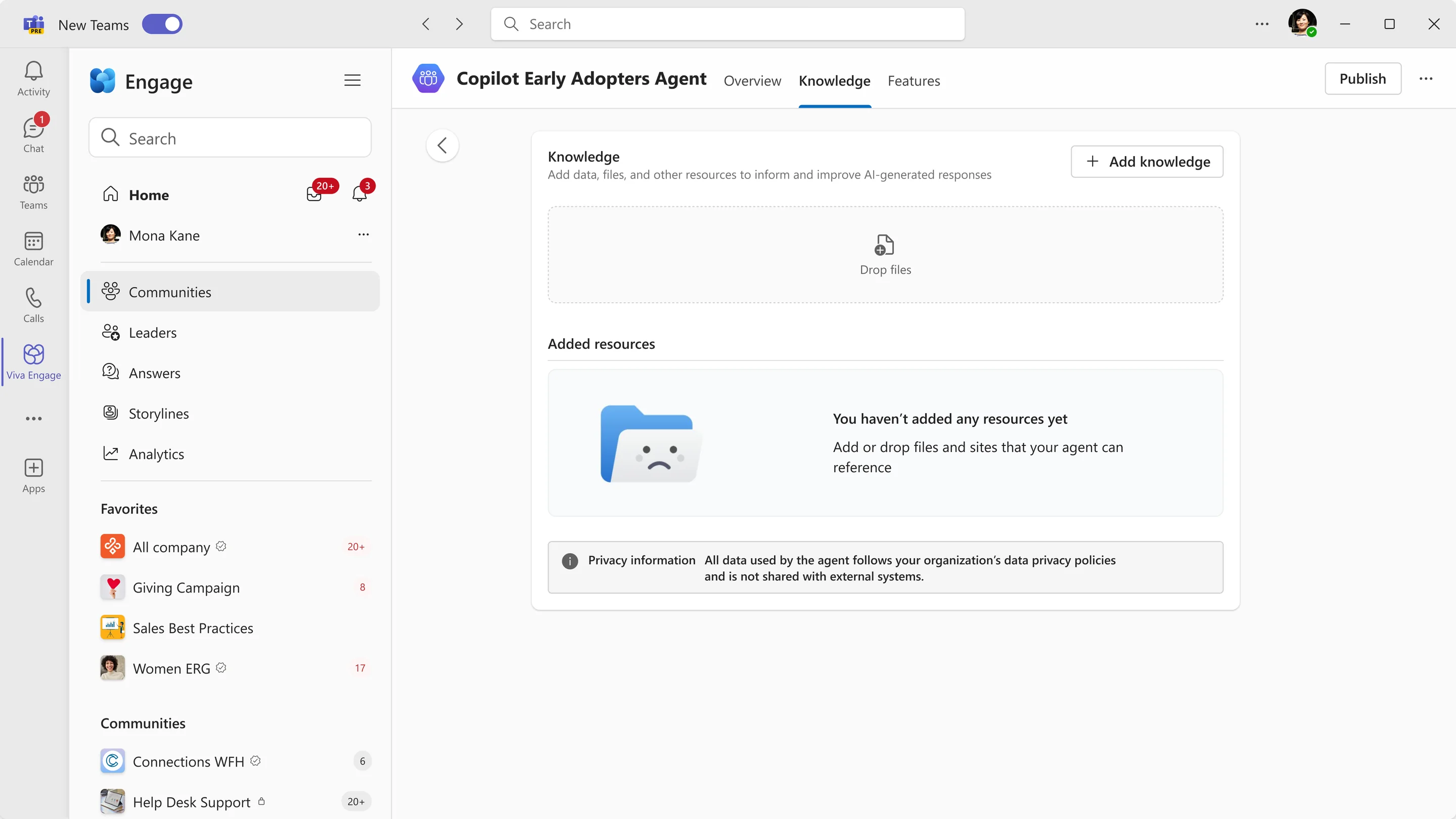Open the Engage inbox with 20+ badge
The width and height of the screenshot is (1456, 819).
[x=314, y=195]
